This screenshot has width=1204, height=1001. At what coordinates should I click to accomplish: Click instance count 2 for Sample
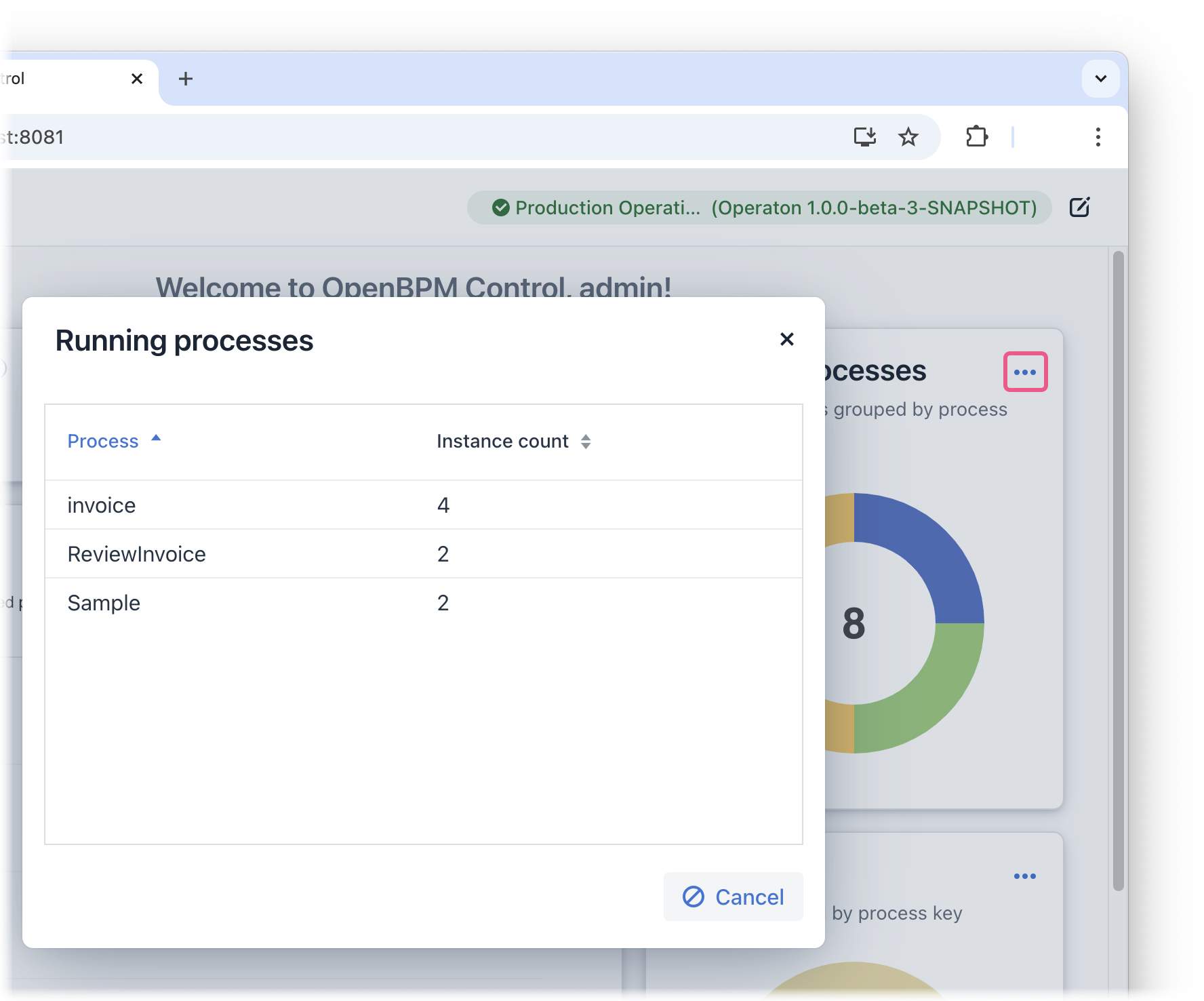[443, 603]
